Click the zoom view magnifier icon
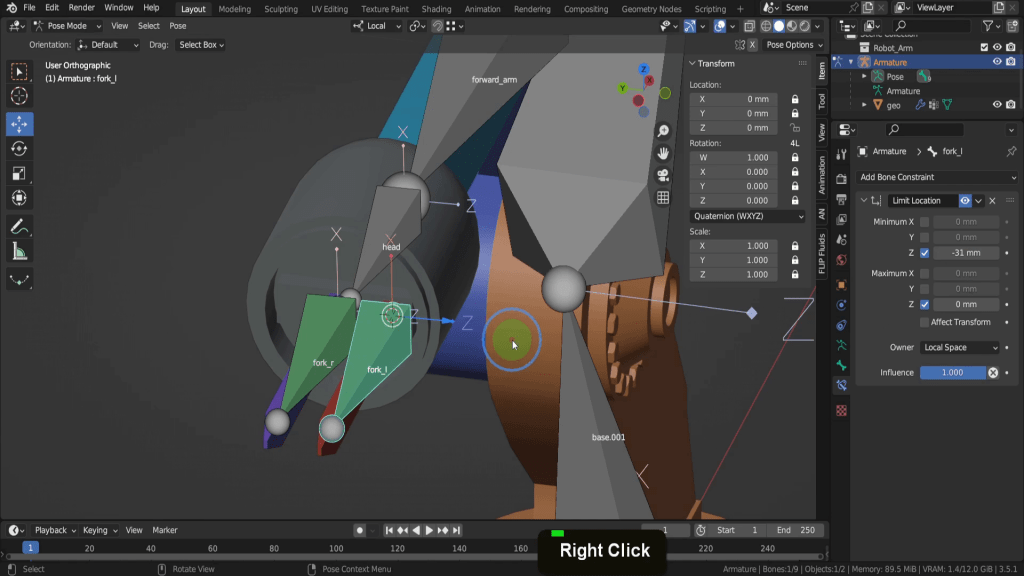The width and height of the screenshot is (1024, 576). (x=663, y=131)
